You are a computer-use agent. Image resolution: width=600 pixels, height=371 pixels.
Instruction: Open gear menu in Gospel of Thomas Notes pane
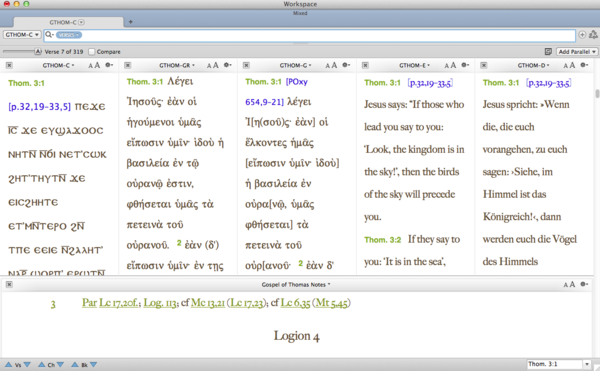(584, 284)
